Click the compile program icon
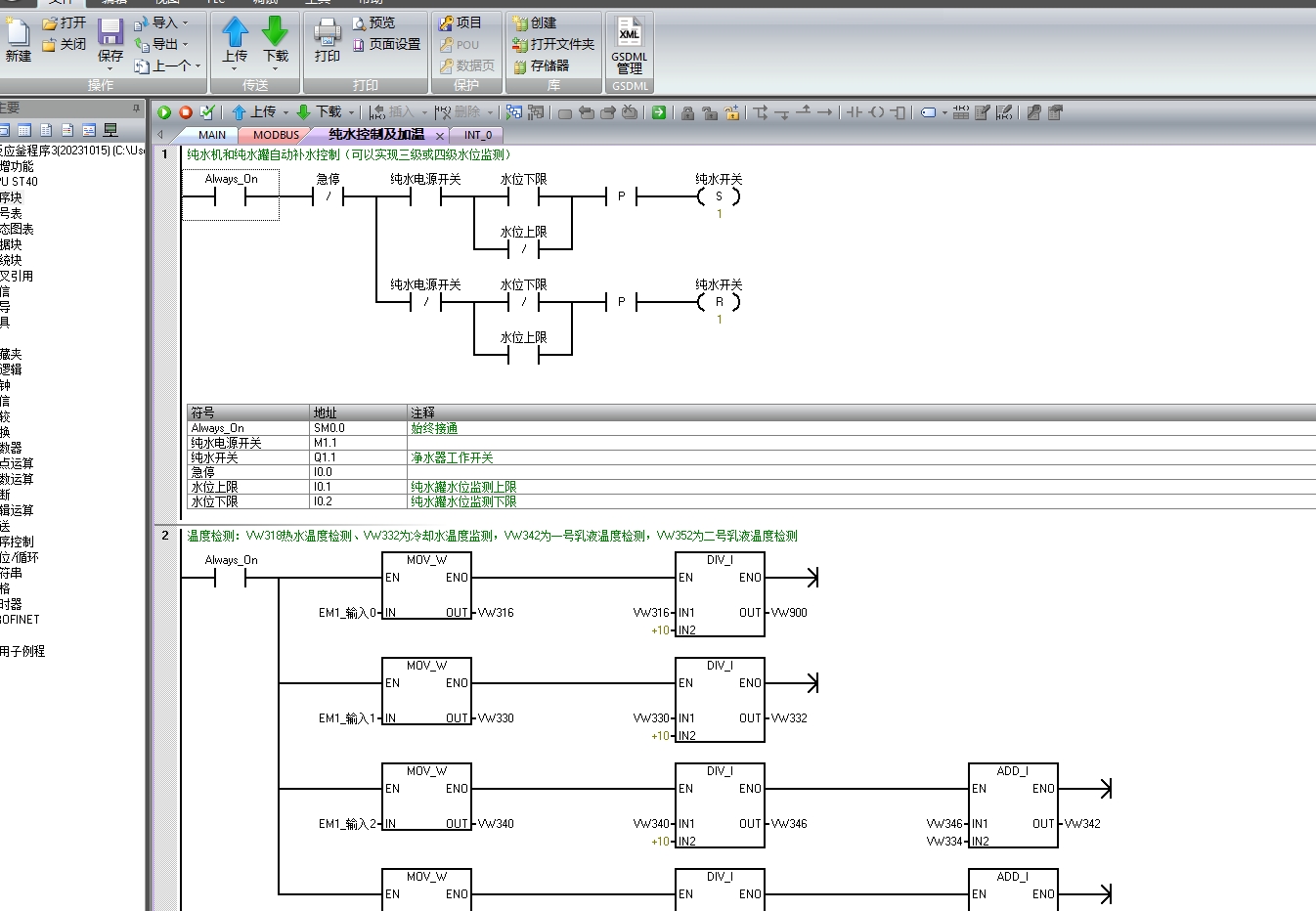 click(x=207, y=112)
